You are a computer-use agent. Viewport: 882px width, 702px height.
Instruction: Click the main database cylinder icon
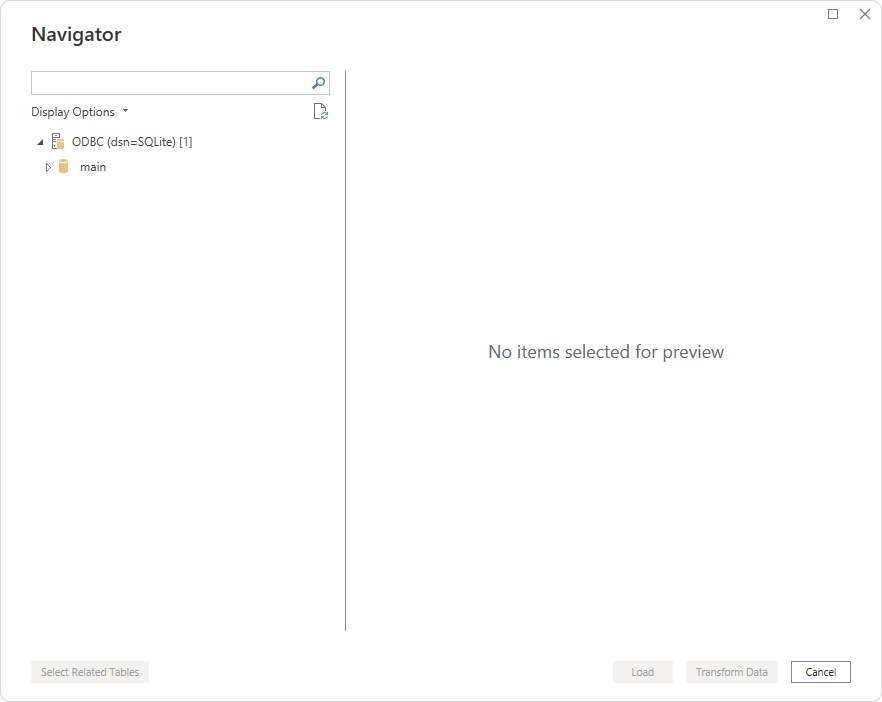(64, 167)
